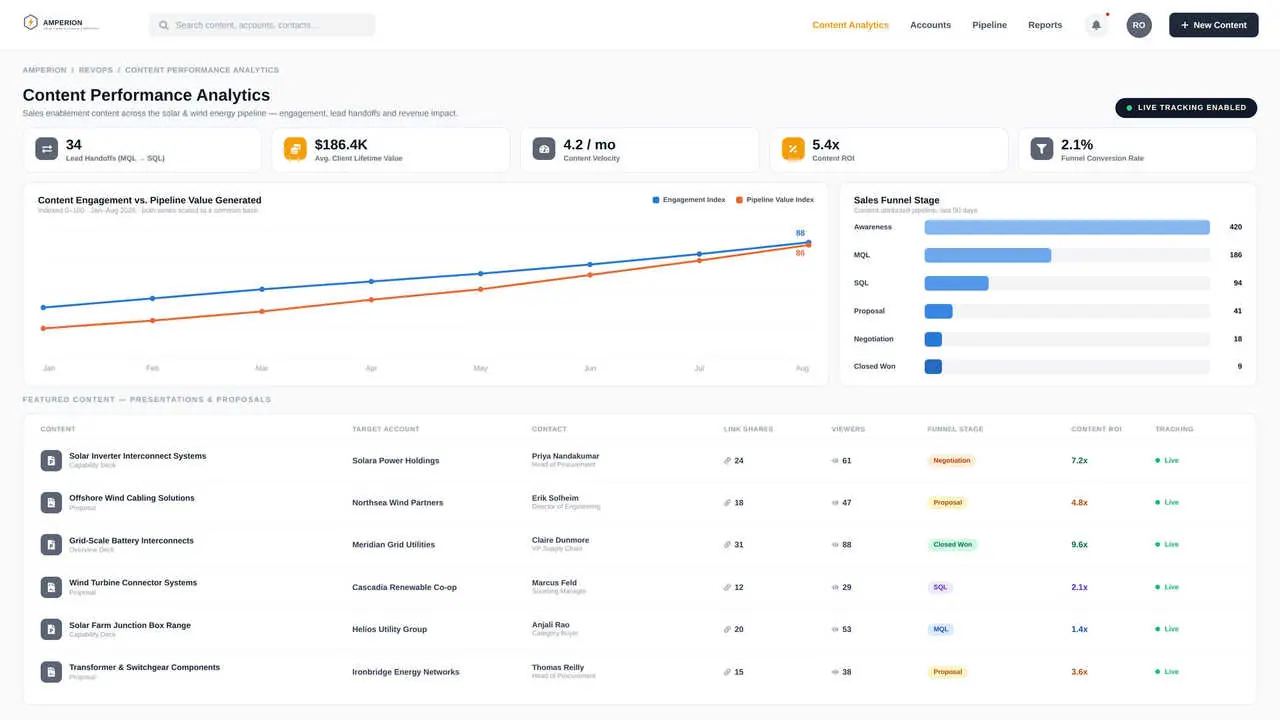Click the document icon for Grid-Scale Battery Interconnects
This screenshot has height=720, width=1280.
[x=51, y=545]
